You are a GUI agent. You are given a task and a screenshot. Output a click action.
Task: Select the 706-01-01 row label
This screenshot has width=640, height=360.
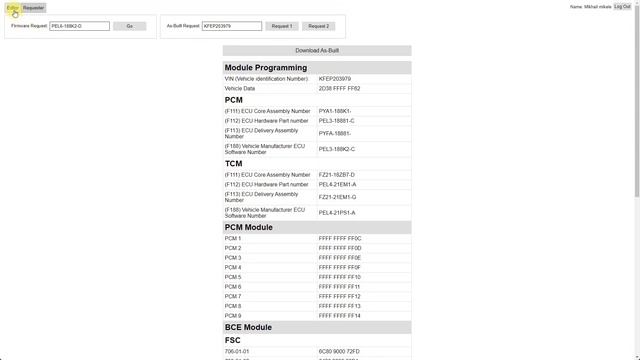point(237,351)
